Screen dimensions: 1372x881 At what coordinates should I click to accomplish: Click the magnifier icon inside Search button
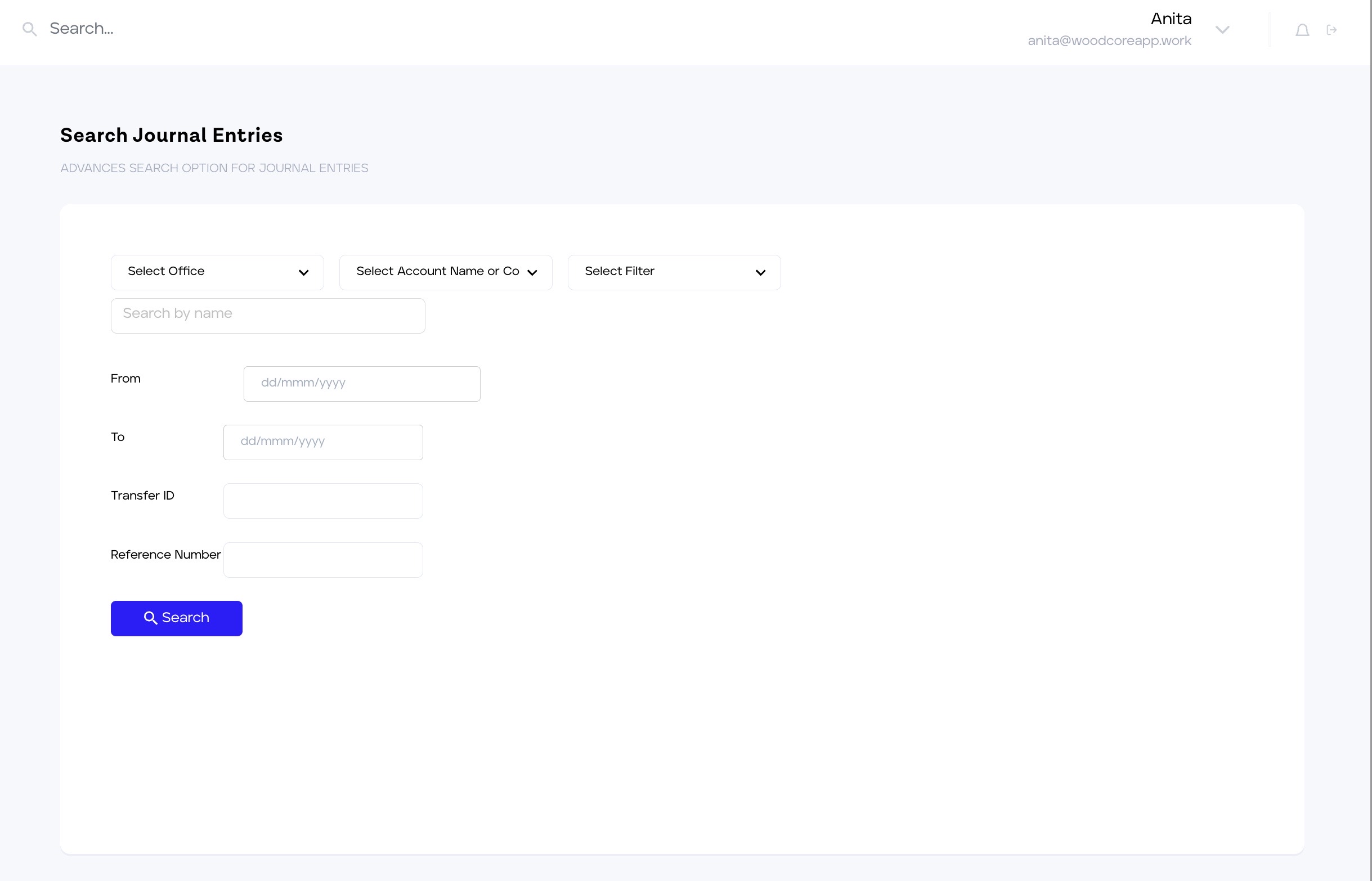coord(150,618)
